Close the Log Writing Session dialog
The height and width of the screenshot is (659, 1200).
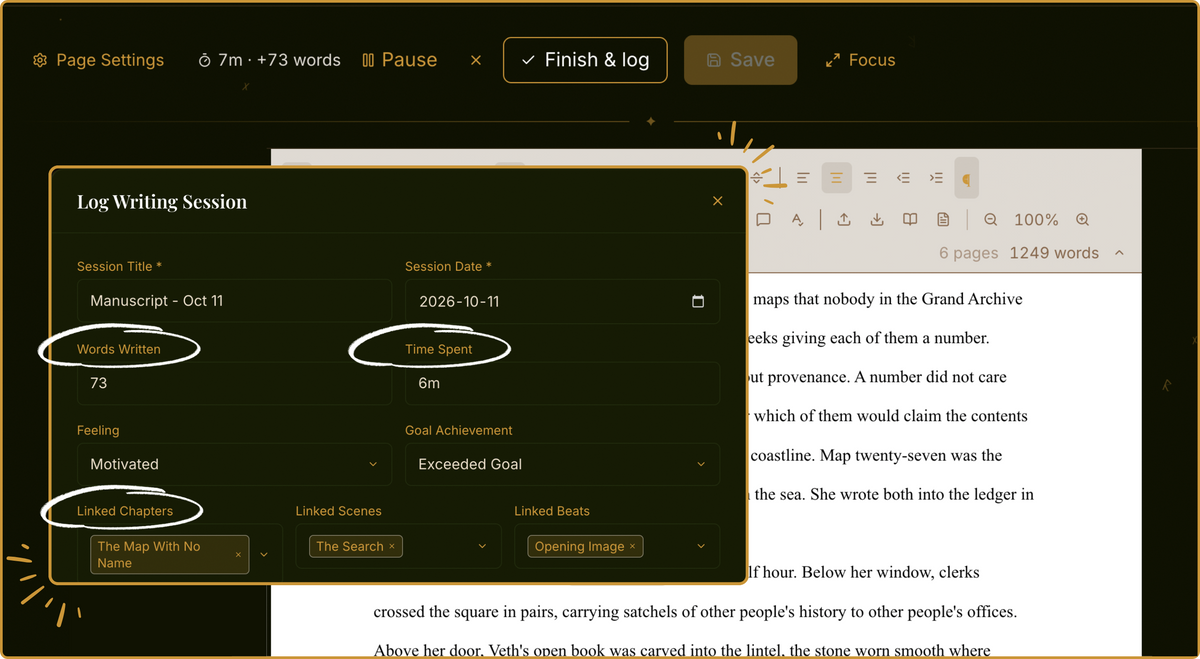coord(717,201)
